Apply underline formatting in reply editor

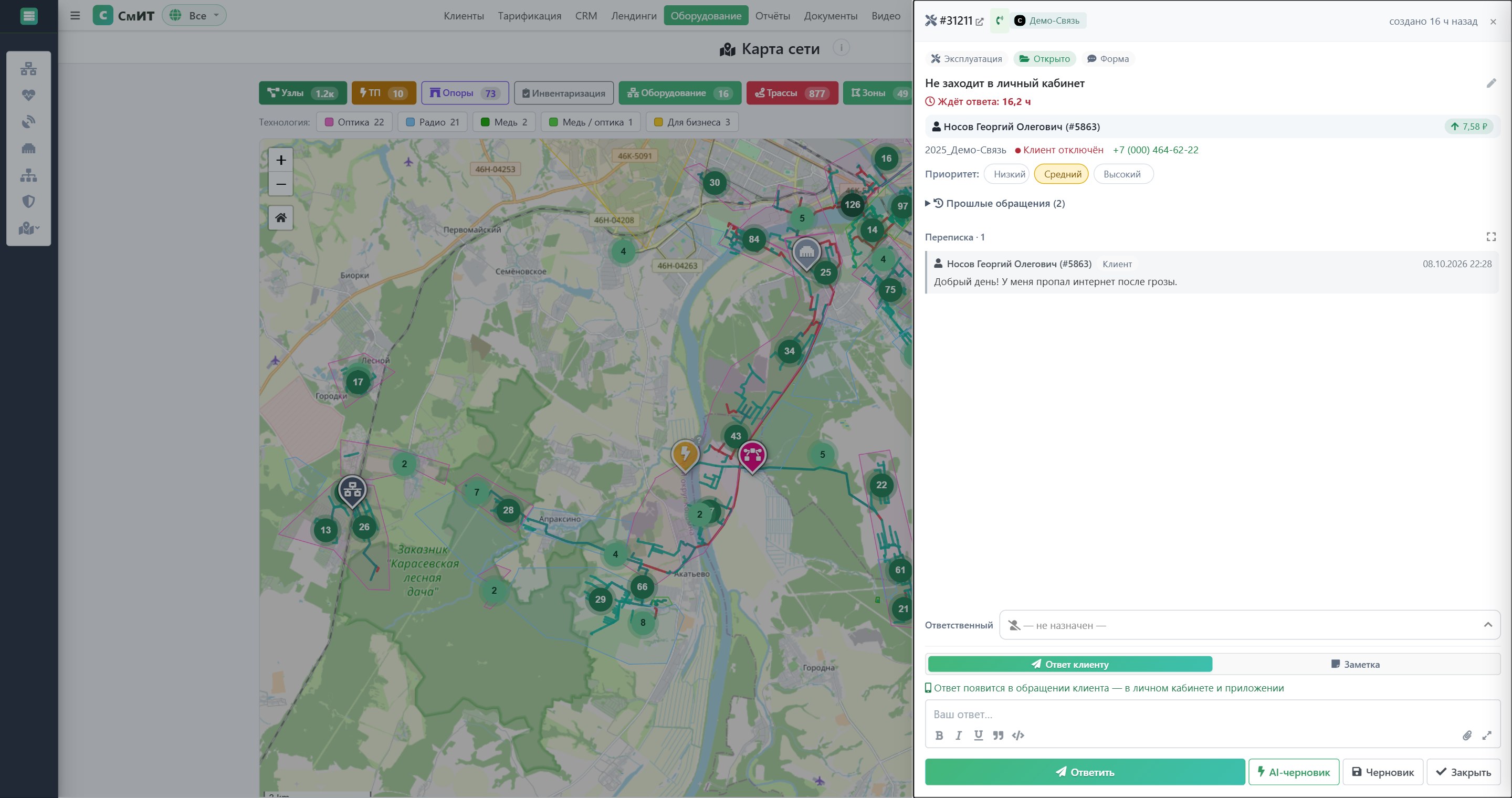[x=979, y=735]
